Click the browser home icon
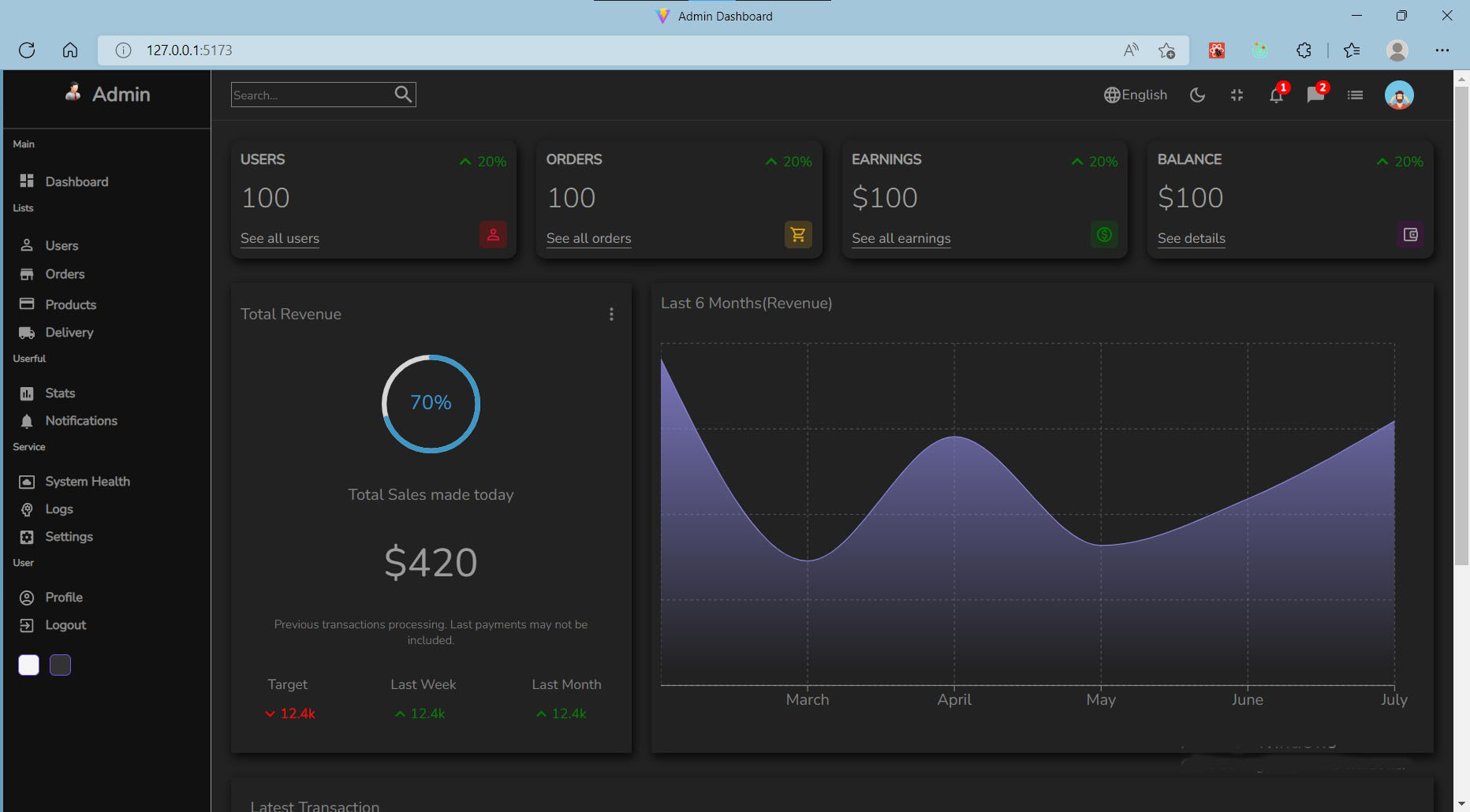Screen dimensions: 1470x812 pos(70,50)
